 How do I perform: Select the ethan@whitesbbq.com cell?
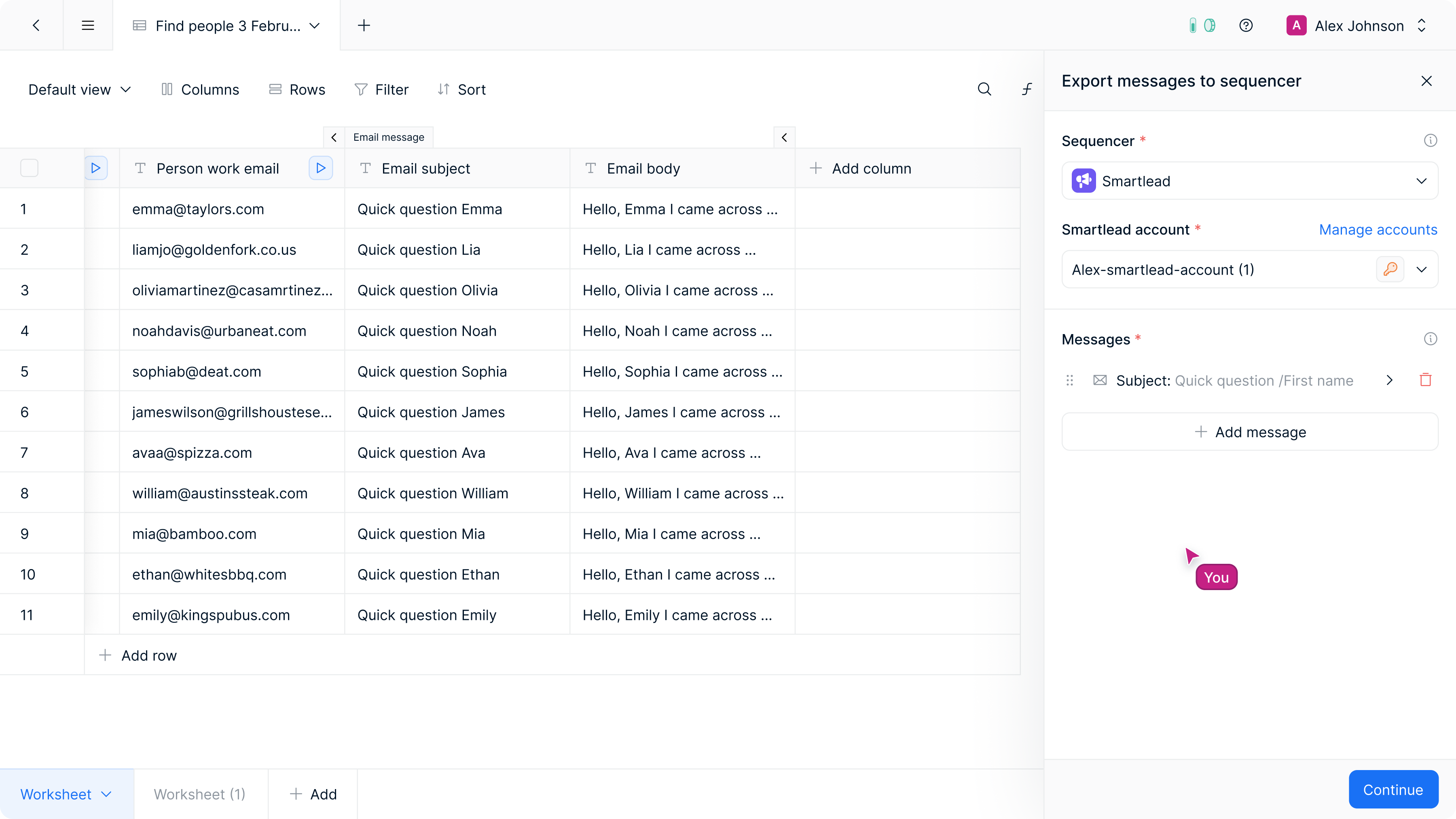tap(232, 574)
